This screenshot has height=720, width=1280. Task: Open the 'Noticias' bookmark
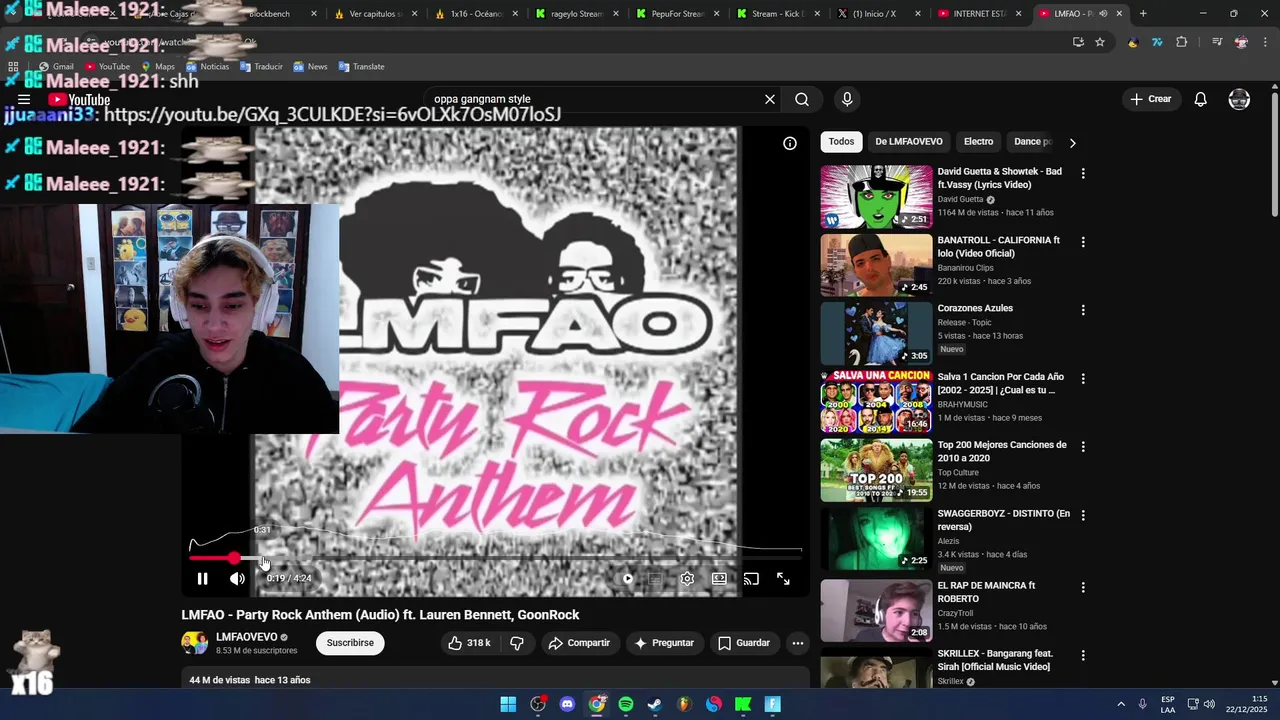click(x=206, y=66)
